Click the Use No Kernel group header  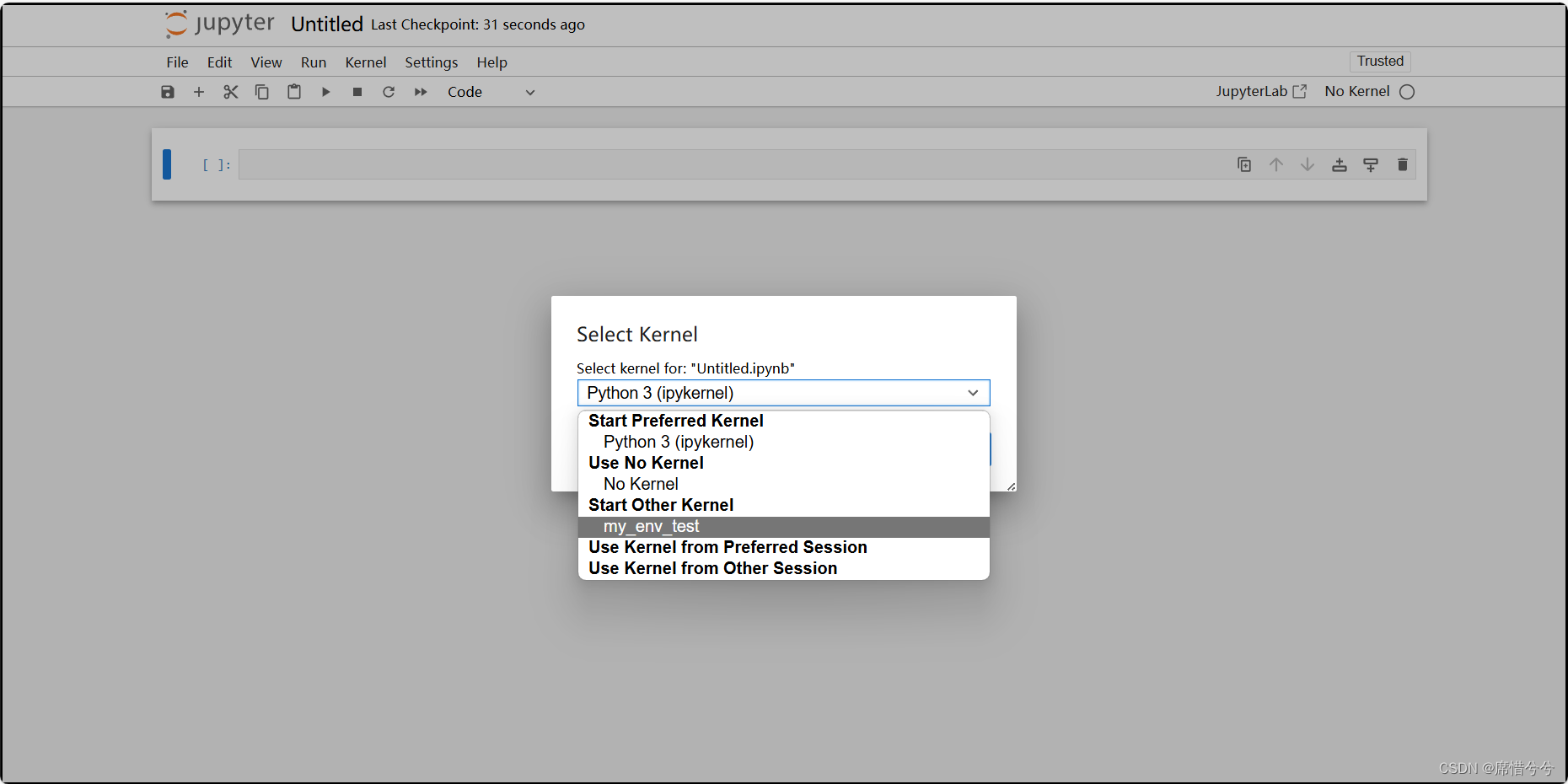(646, 463)
